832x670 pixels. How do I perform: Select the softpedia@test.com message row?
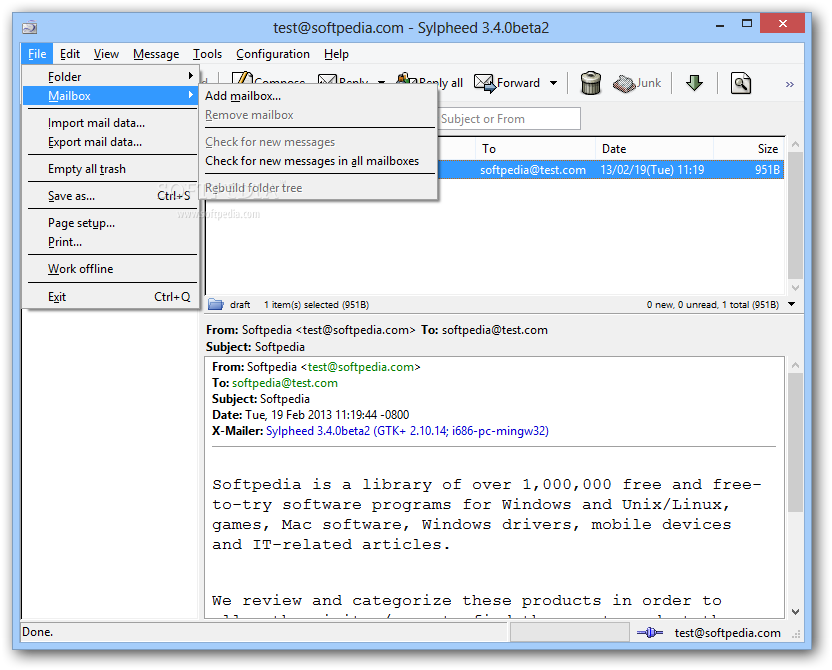point(611,170)
